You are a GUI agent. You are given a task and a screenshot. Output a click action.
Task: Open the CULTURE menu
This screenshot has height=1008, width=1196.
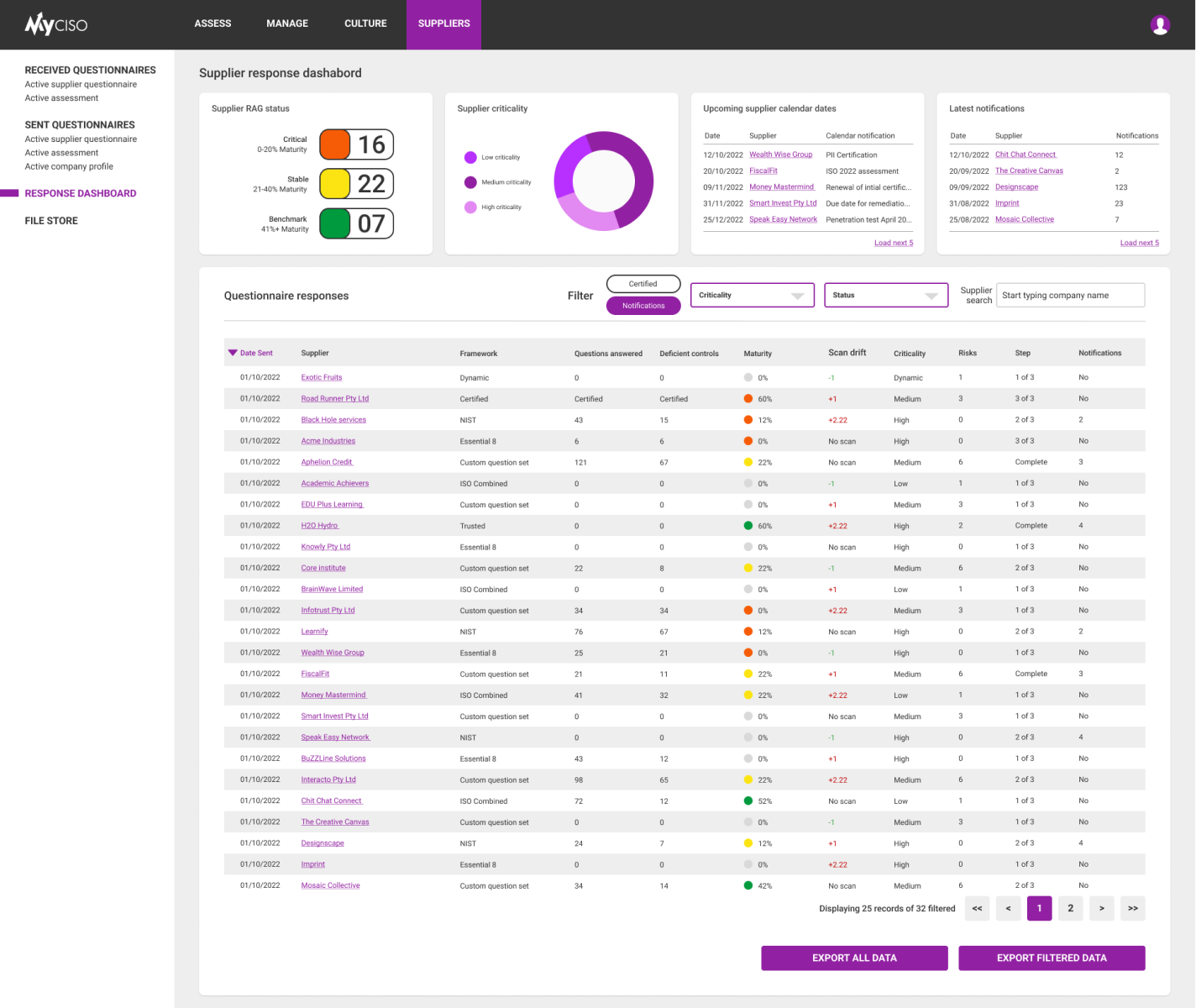(x=365, y=24)
